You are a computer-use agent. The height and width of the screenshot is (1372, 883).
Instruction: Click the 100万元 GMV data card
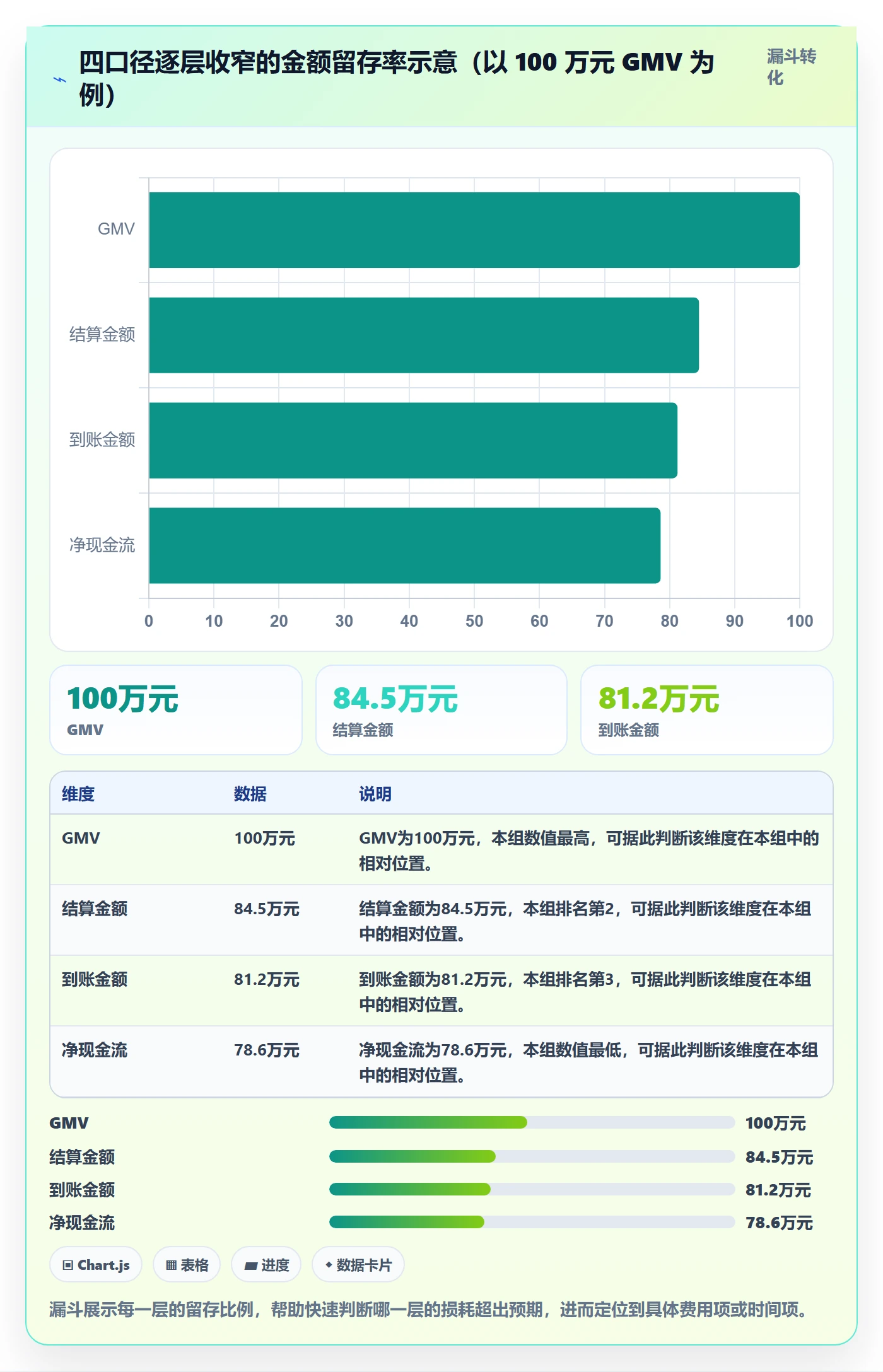176,710
